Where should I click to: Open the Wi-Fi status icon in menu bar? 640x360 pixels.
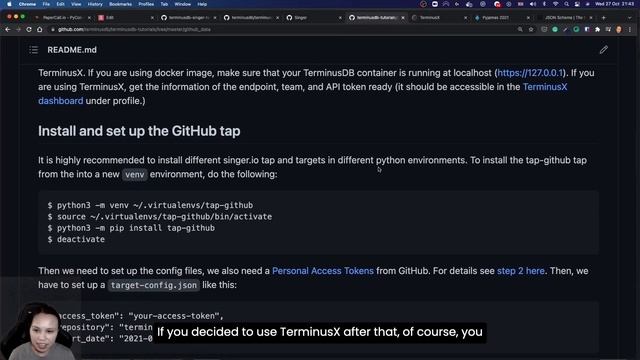click(x=556, y=4)
